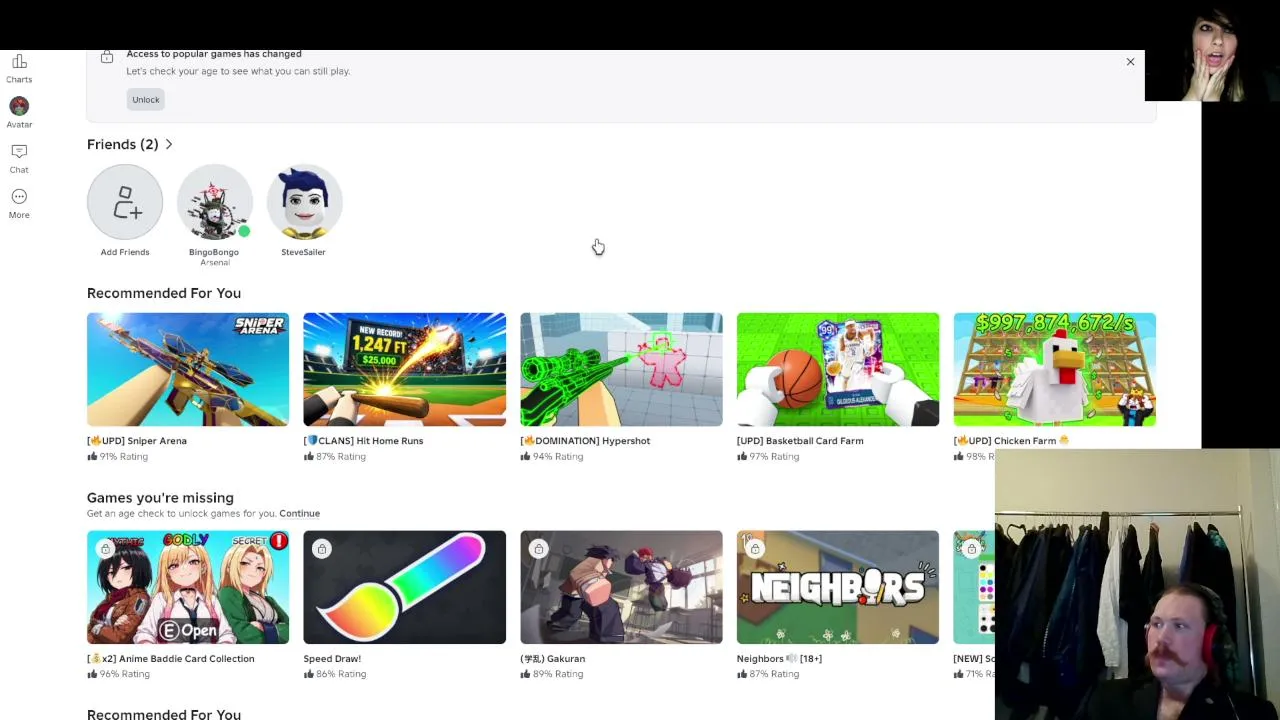Click the '91% Rating' text
1280x720 pixels.
tap(124, 457)
